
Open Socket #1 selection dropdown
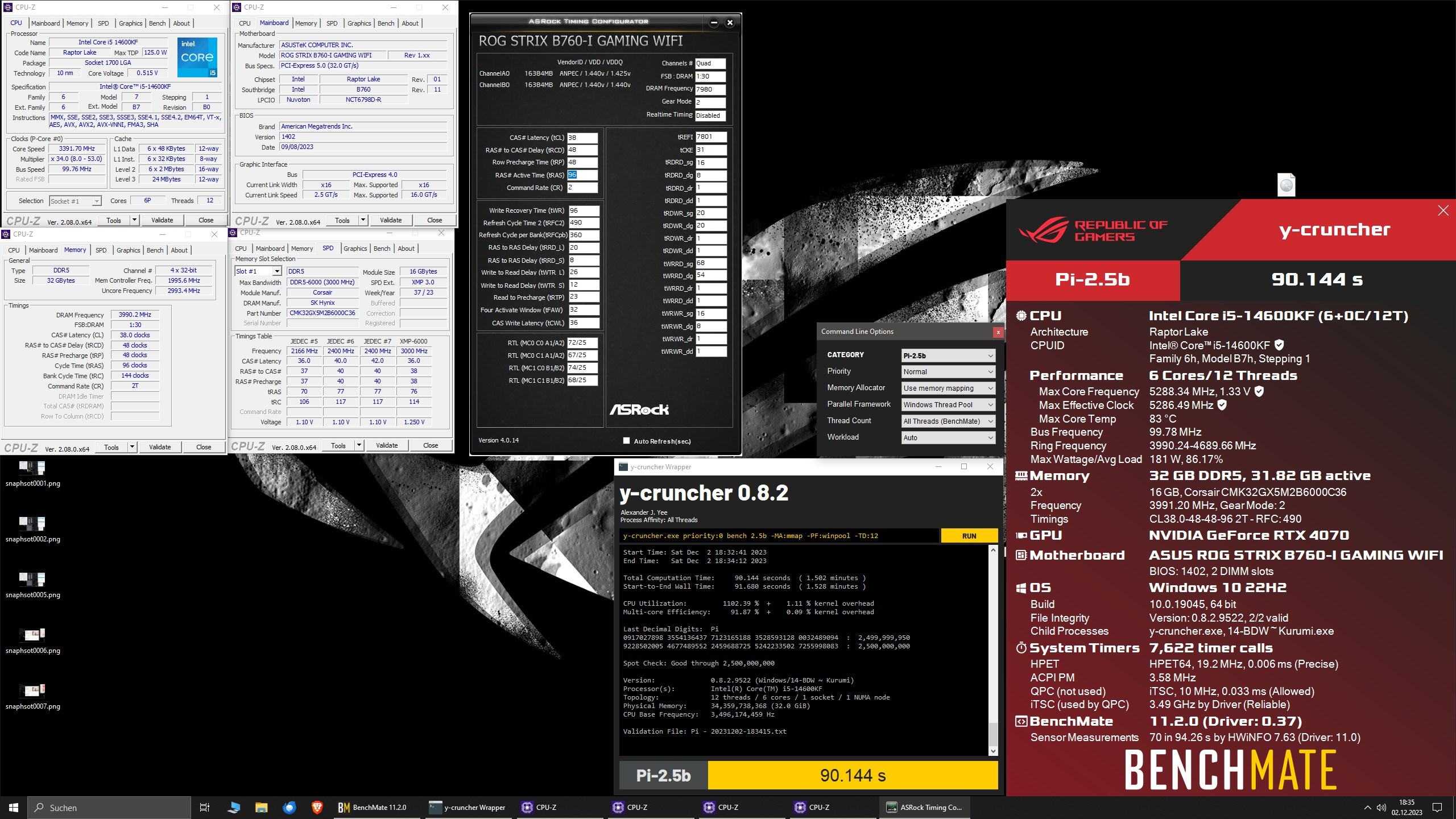point(75,201)
